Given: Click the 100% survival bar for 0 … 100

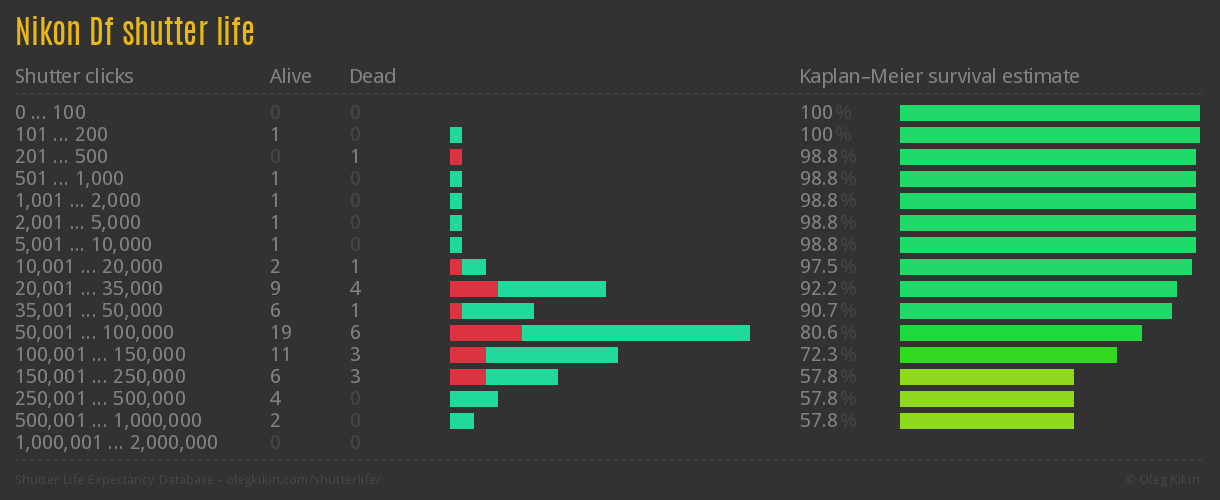Looking at the screenshot, I should [1049, 113].
